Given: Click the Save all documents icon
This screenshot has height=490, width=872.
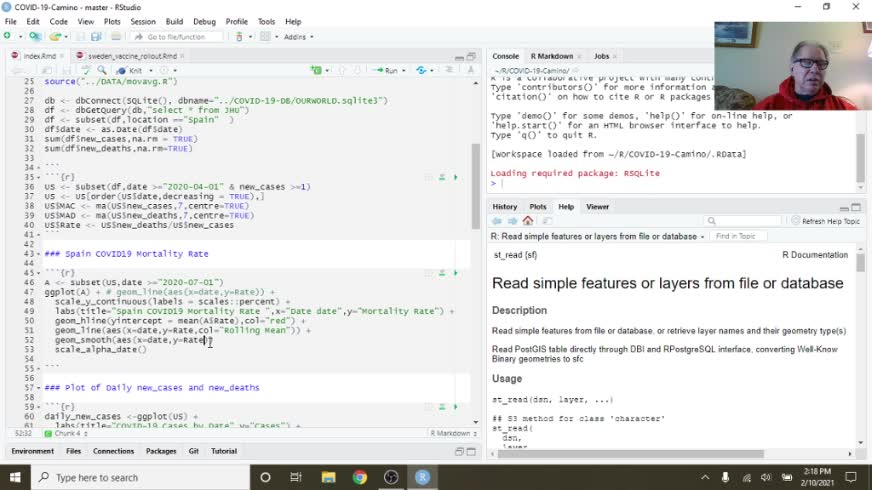Looking at the screenshot, I should point(96,37).
